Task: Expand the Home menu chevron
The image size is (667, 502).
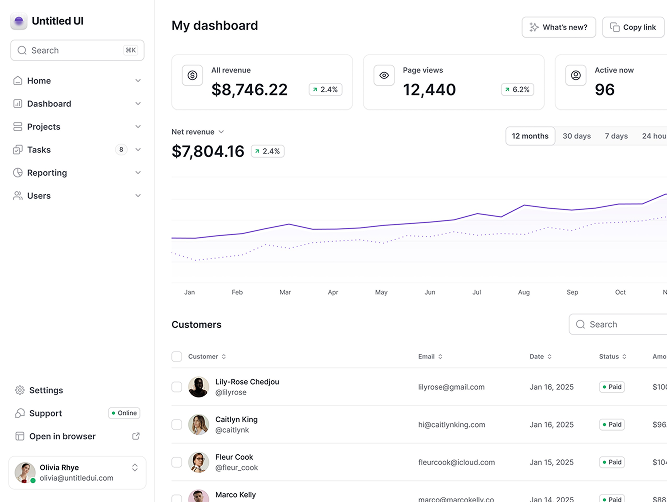Action: point(138,80)
